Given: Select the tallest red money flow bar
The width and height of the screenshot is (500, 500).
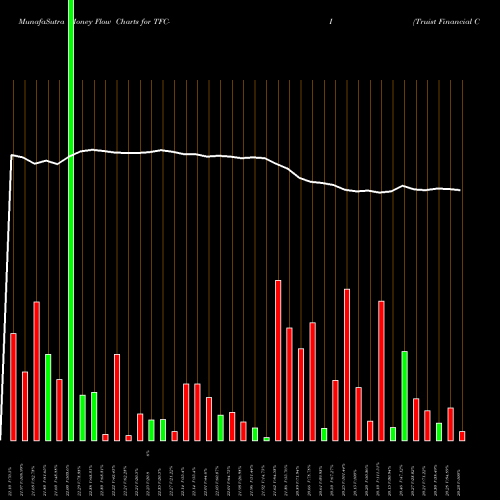Looking at the screenshot, I should (278, 361).
